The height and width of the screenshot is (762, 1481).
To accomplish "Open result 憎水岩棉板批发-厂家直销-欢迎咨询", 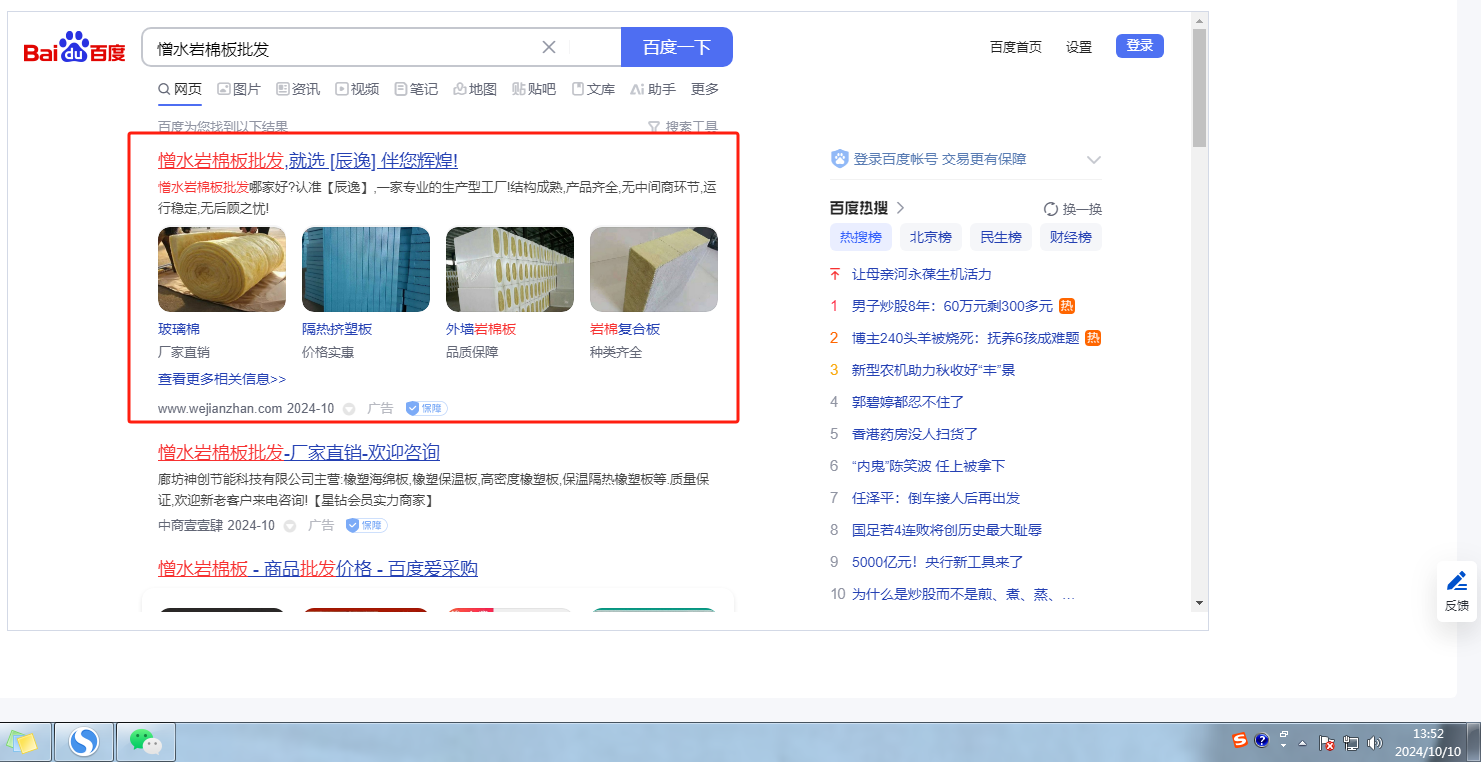I will tap(299, 452).
